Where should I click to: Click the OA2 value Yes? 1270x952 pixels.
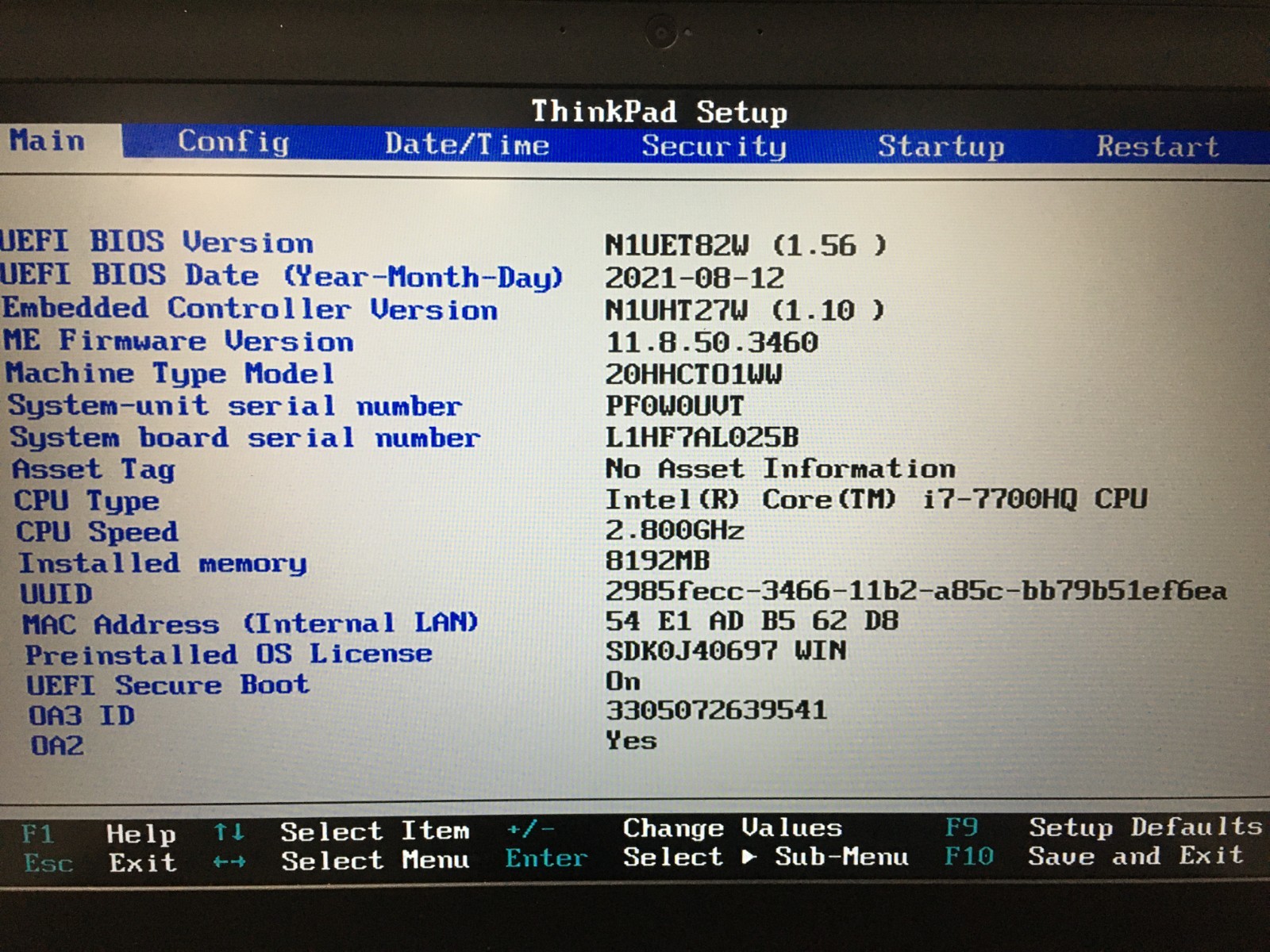(631, 740)
